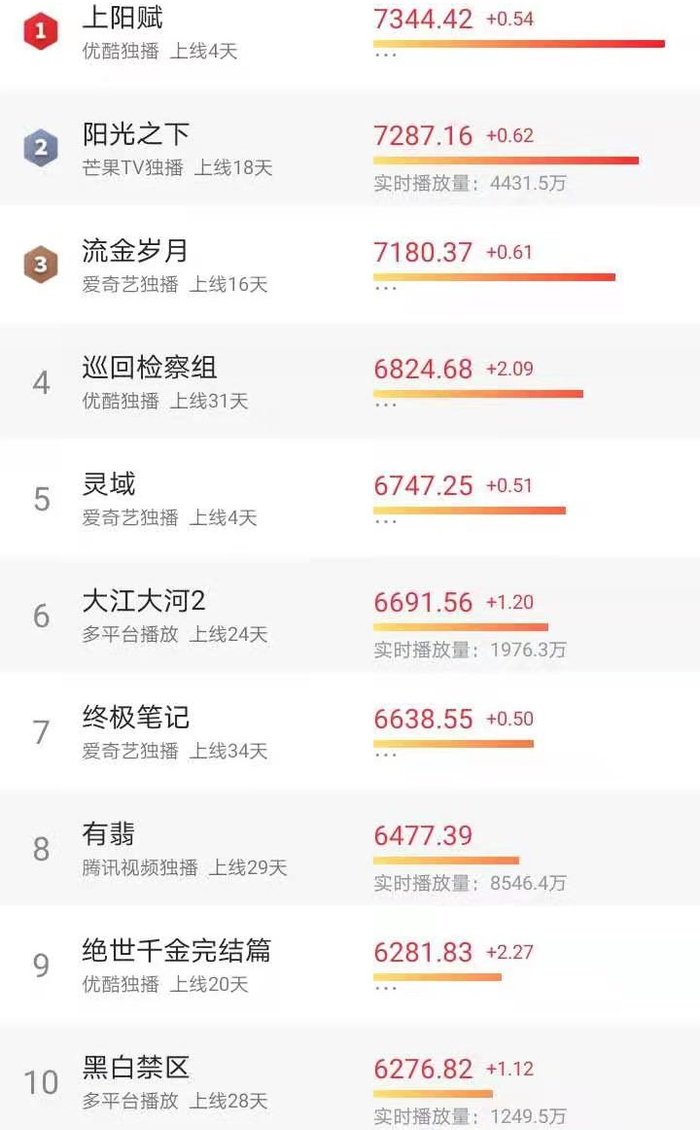Expand the ellipsis under 终极笔记 score
Screen dimensions: 700x1130
point(385,755)
